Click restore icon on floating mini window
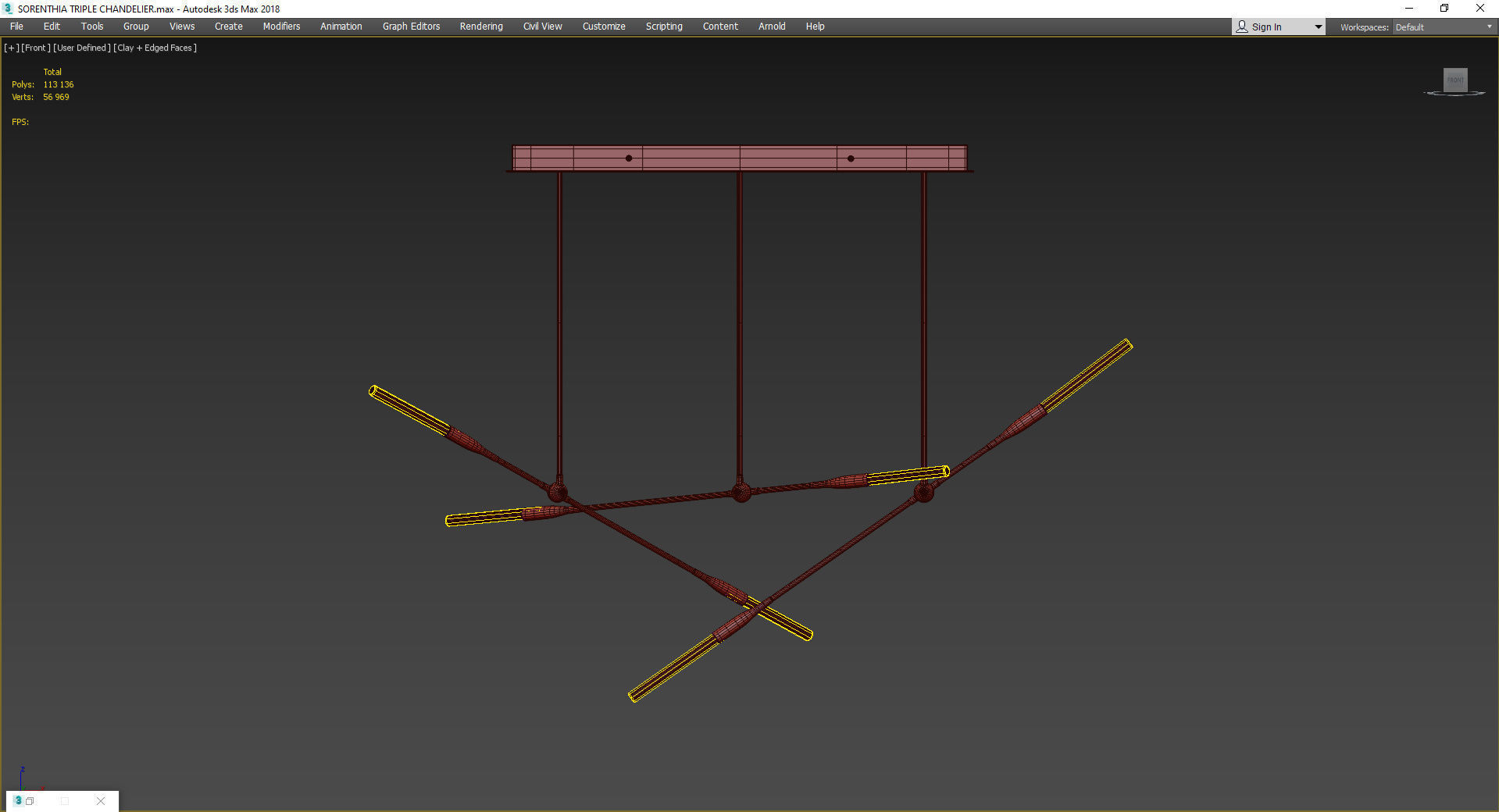 click(30, 801)
